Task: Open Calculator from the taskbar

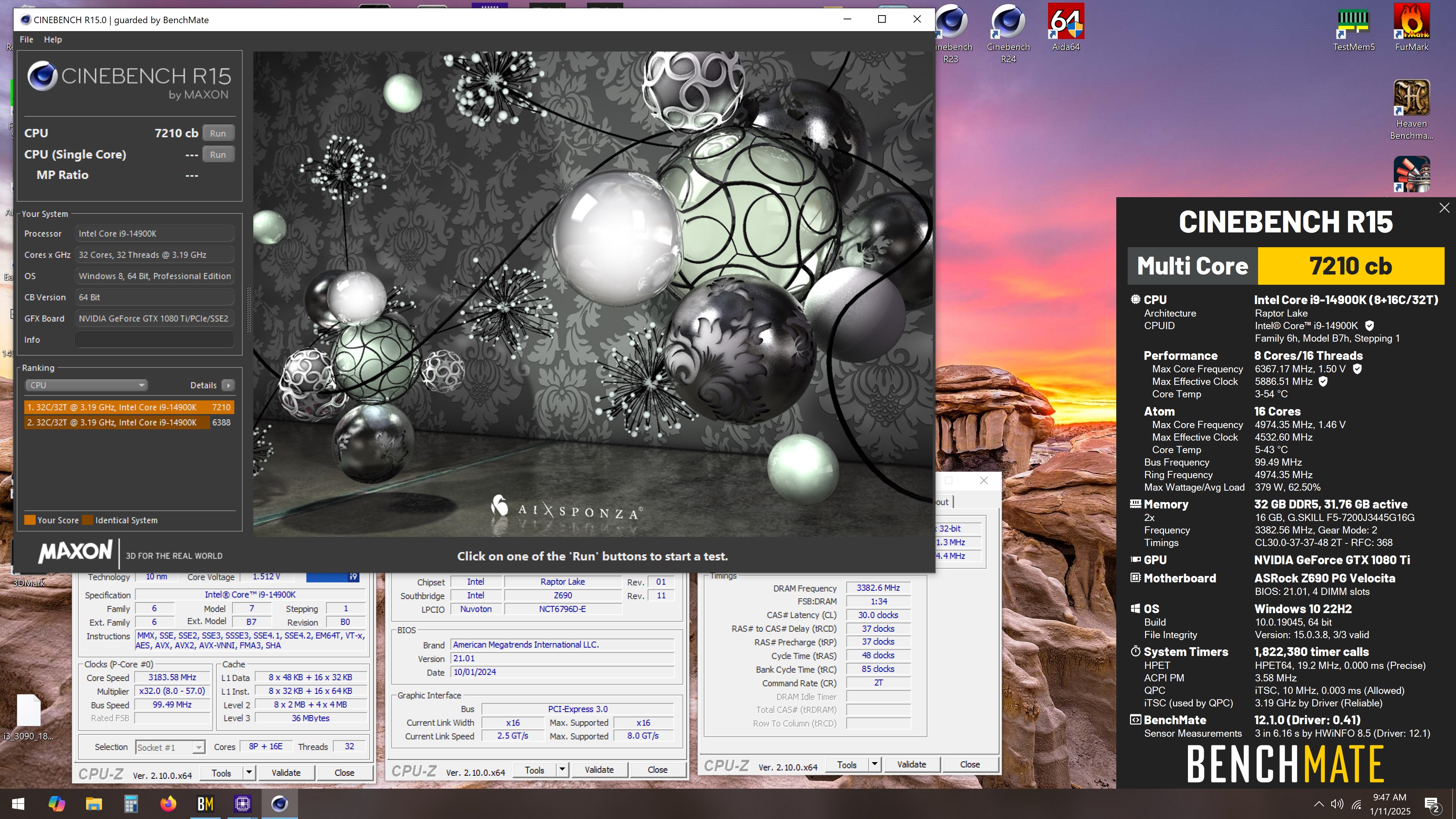Action: point(131,804)
